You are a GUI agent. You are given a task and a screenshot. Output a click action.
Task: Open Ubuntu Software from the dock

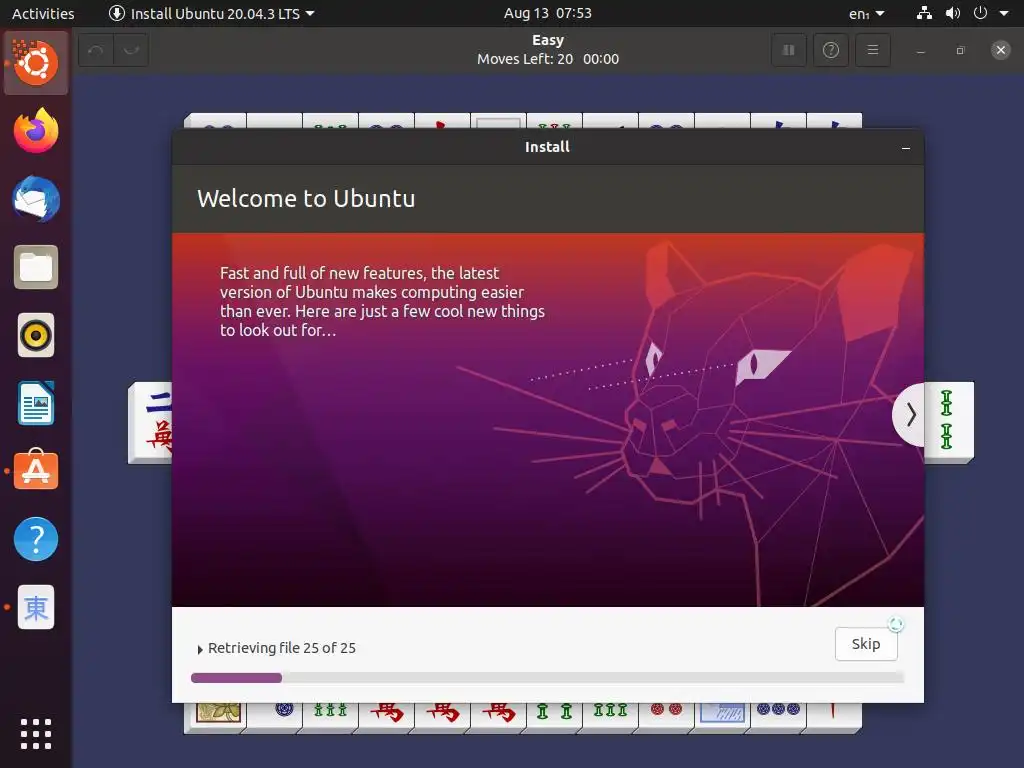pyautogui.click(x=36, y=470)
